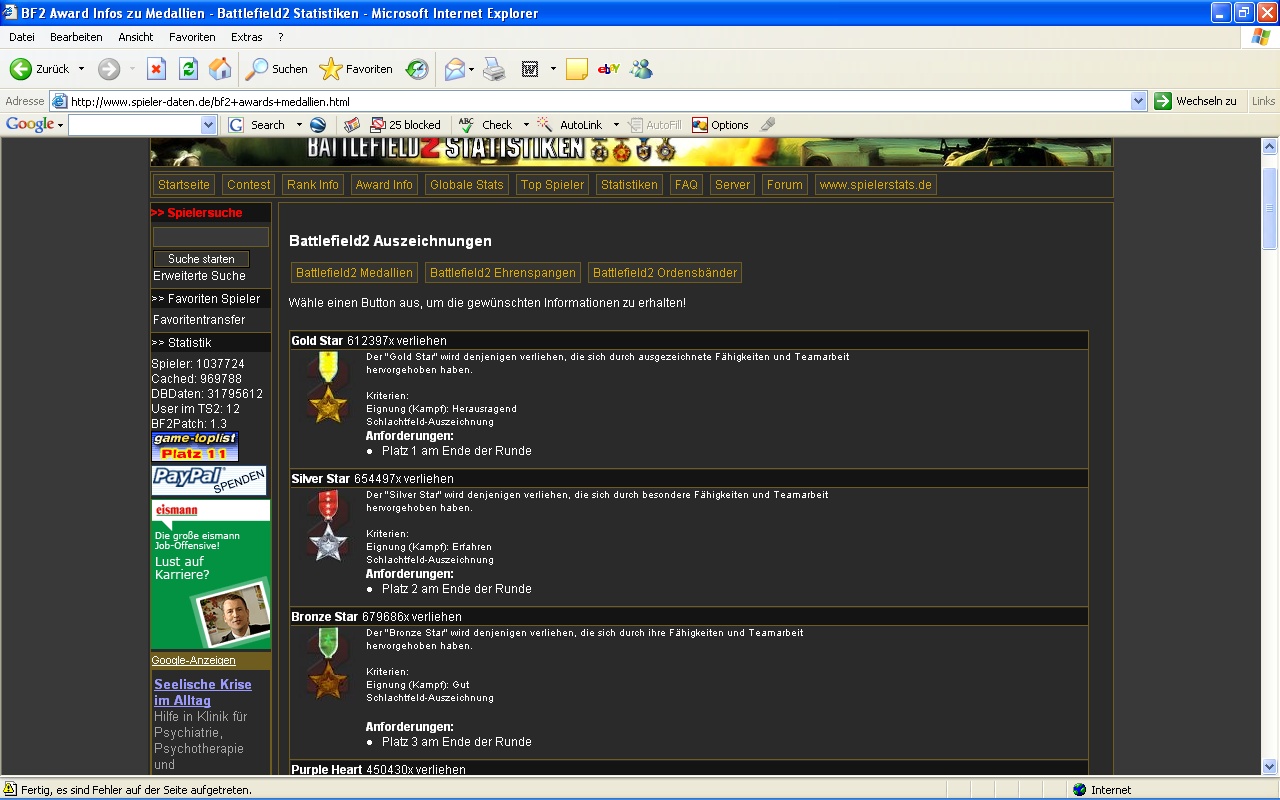Image resolution: width=1280 pixels, height=800 pixels.
Task: Open the Seelische Krise im Alltag ad link
Action: tap(203, 692)
